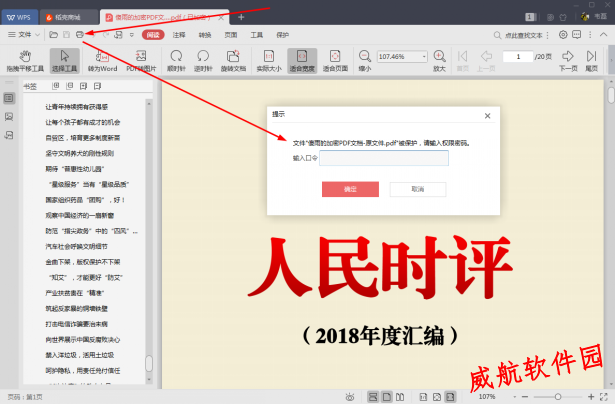615x404 pixels.
Task: Collapse the ribbon with the up chevron
Action: tap(603, 35)
